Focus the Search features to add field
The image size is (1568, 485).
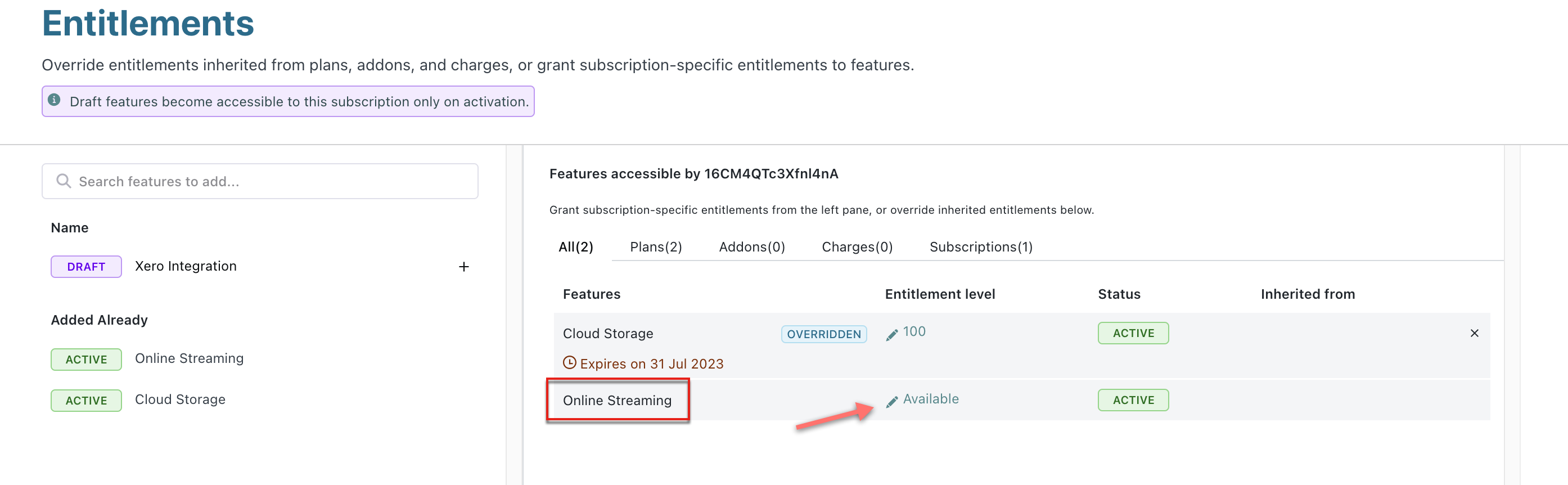[268, 182]
